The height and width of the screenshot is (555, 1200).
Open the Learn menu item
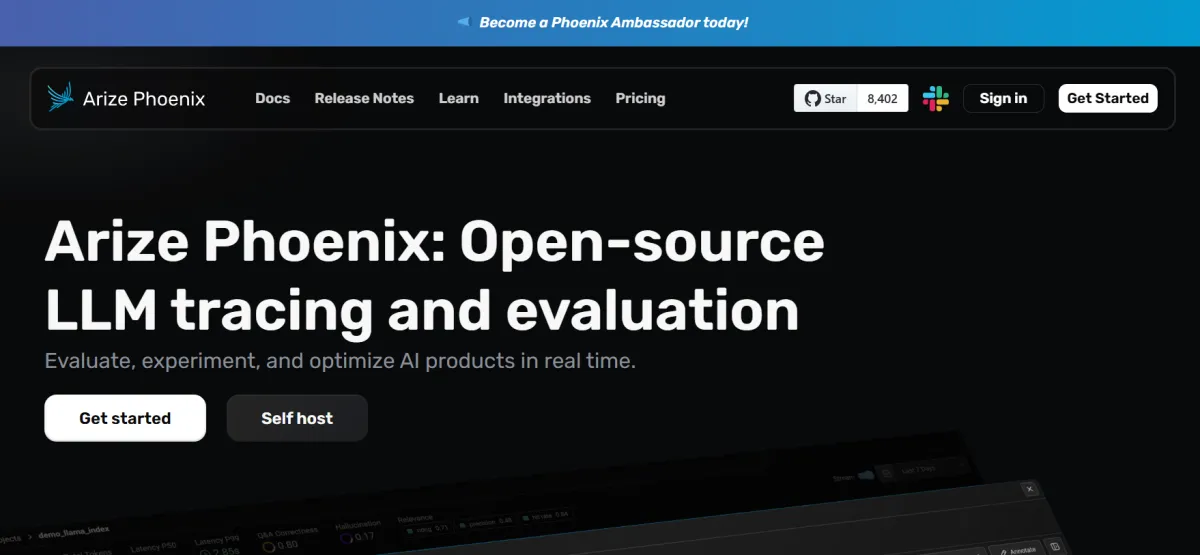coord(459,98)
